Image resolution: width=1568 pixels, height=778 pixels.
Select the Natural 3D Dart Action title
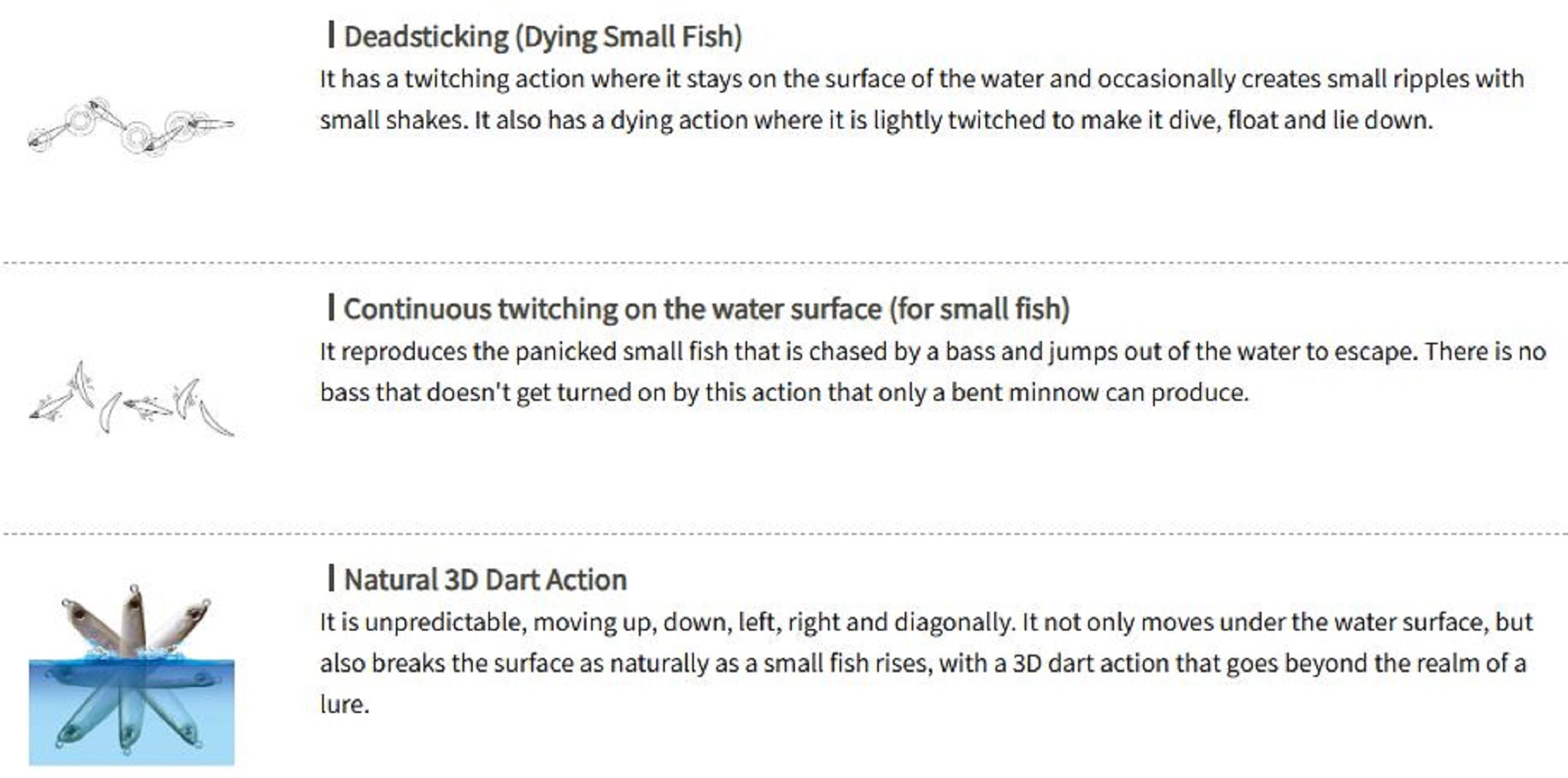[x=485, y=580]
